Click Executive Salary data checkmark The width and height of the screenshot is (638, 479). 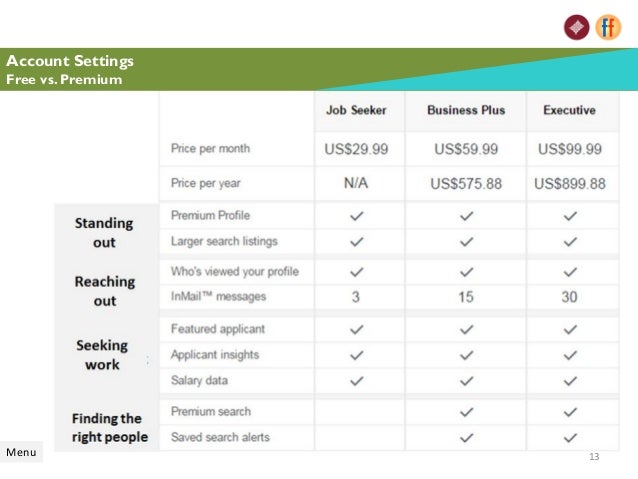[x=570, y=381]
